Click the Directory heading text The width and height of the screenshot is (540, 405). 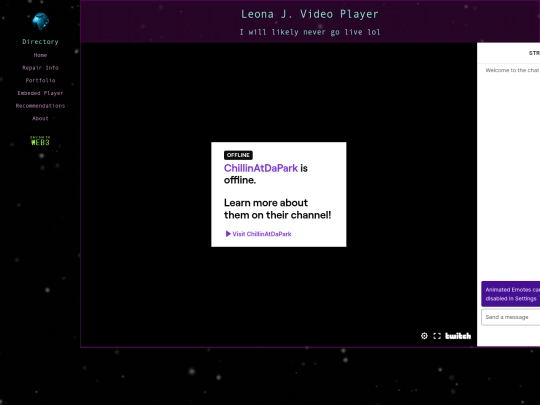point(40,42)
